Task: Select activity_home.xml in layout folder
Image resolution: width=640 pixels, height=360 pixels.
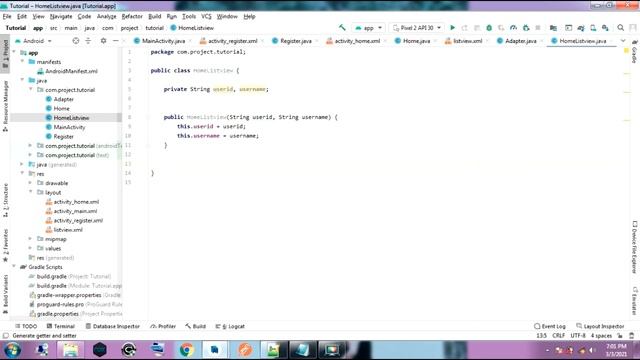Action: point(72,202)
